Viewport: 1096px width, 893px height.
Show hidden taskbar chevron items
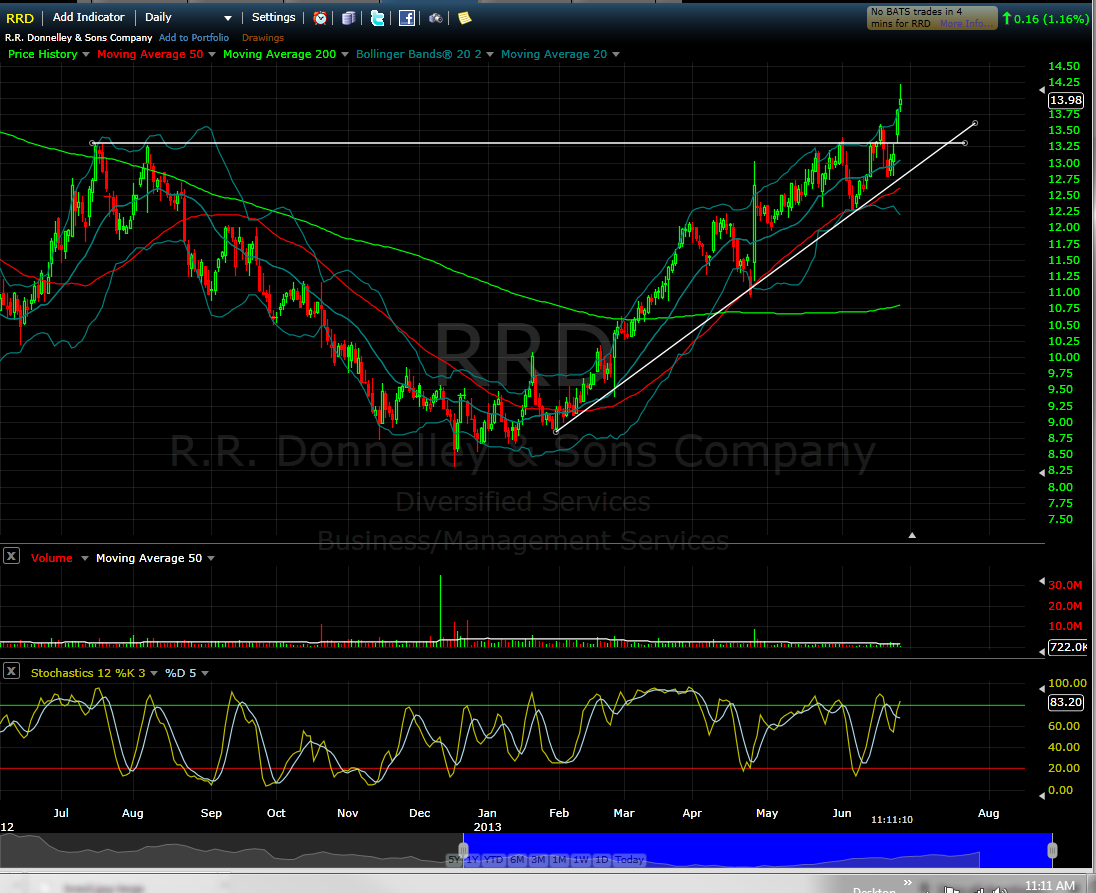pos(907,883)
